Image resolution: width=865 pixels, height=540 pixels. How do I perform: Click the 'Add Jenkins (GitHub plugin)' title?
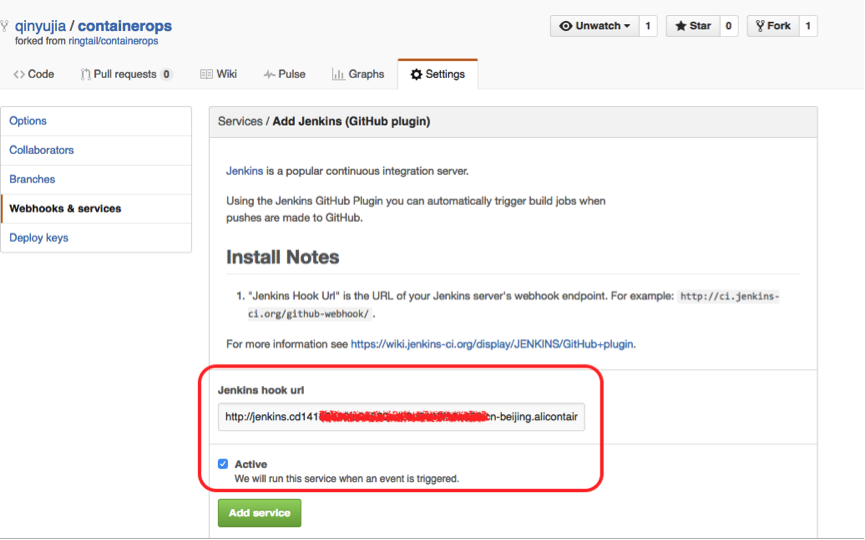(351, 121)
